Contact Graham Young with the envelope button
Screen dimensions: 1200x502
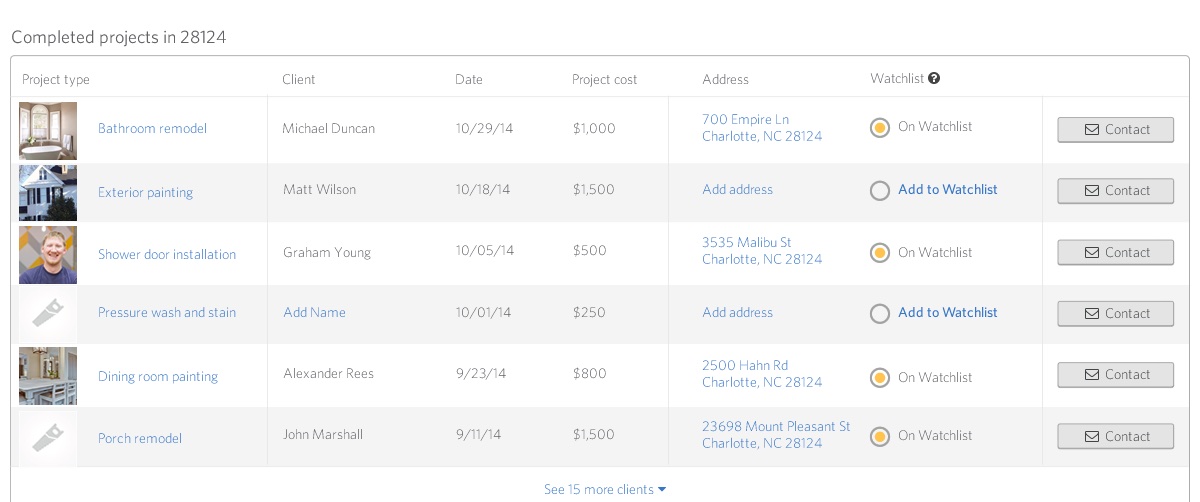click(1115, 253)
